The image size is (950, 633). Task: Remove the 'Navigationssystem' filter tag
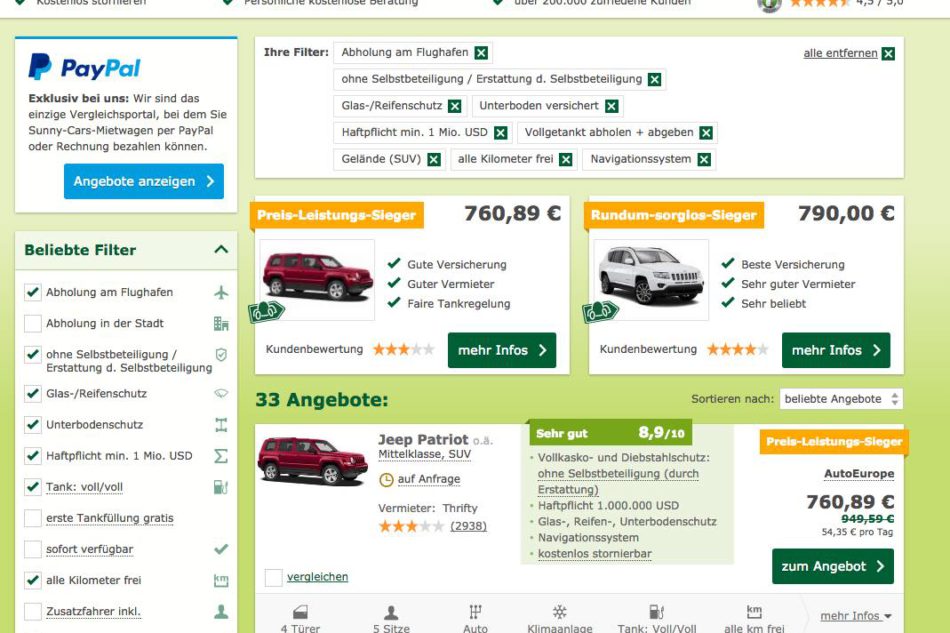coord(704,159)
